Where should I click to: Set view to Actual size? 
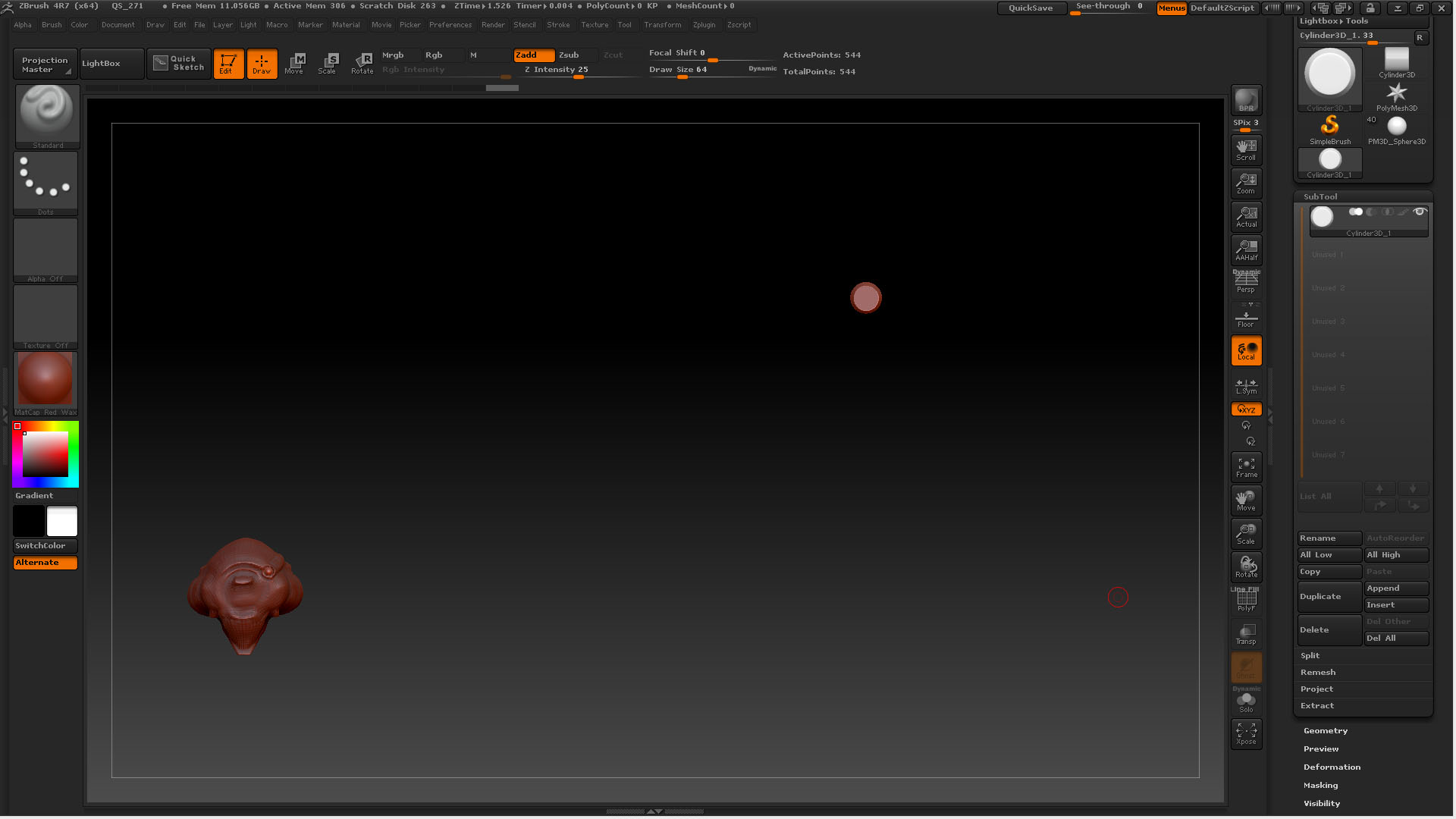pos(1246,216)
